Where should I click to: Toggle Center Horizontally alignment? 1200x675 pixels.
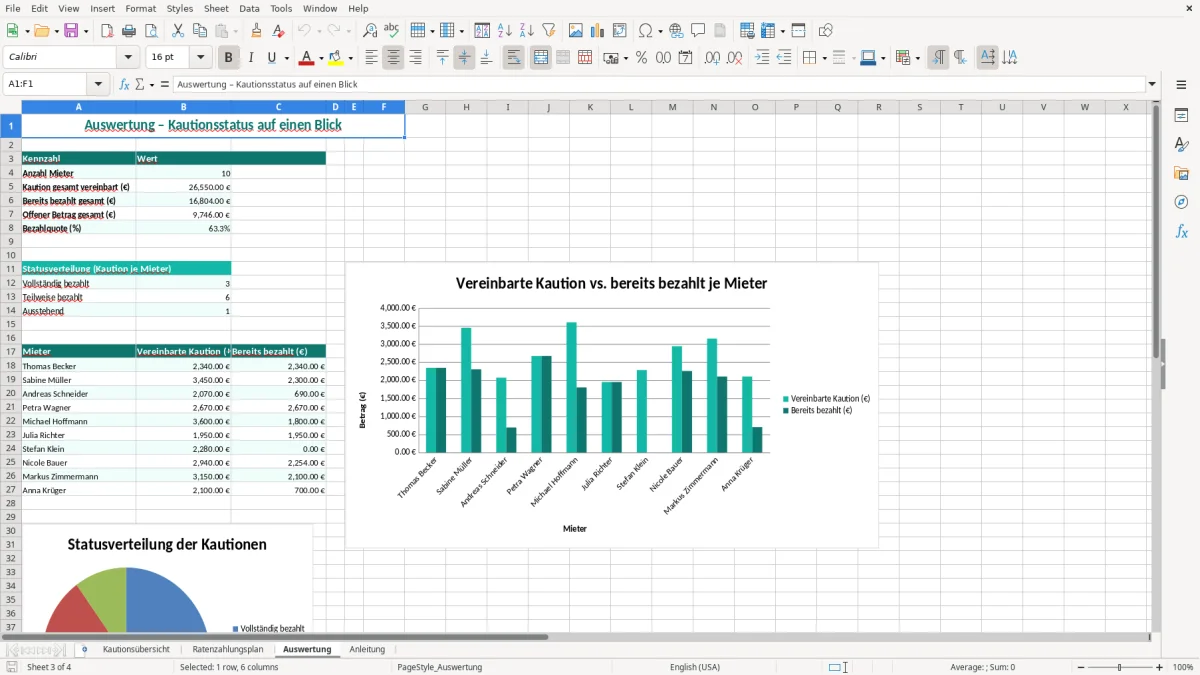(393, 58)
